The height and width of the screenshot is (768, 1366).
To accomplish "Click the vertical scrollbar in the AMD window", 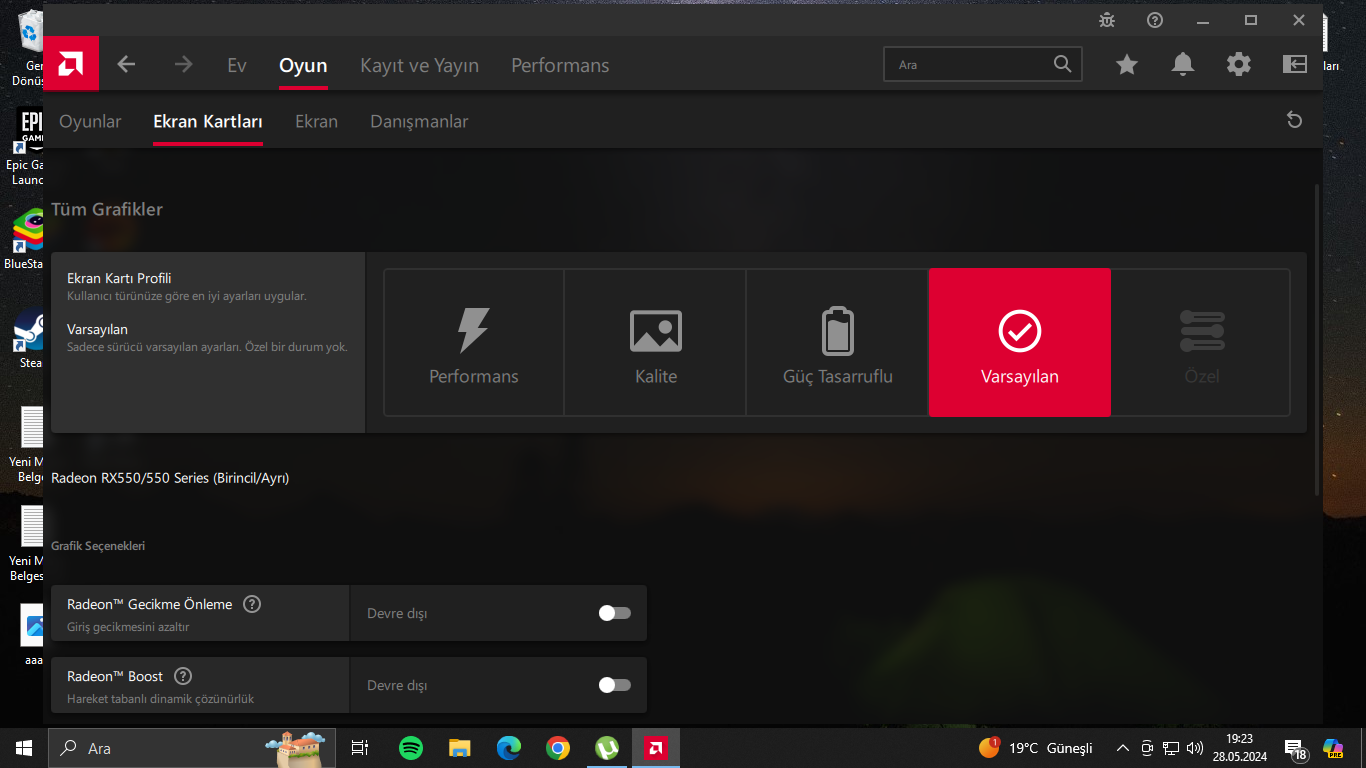I will 1316,340.
